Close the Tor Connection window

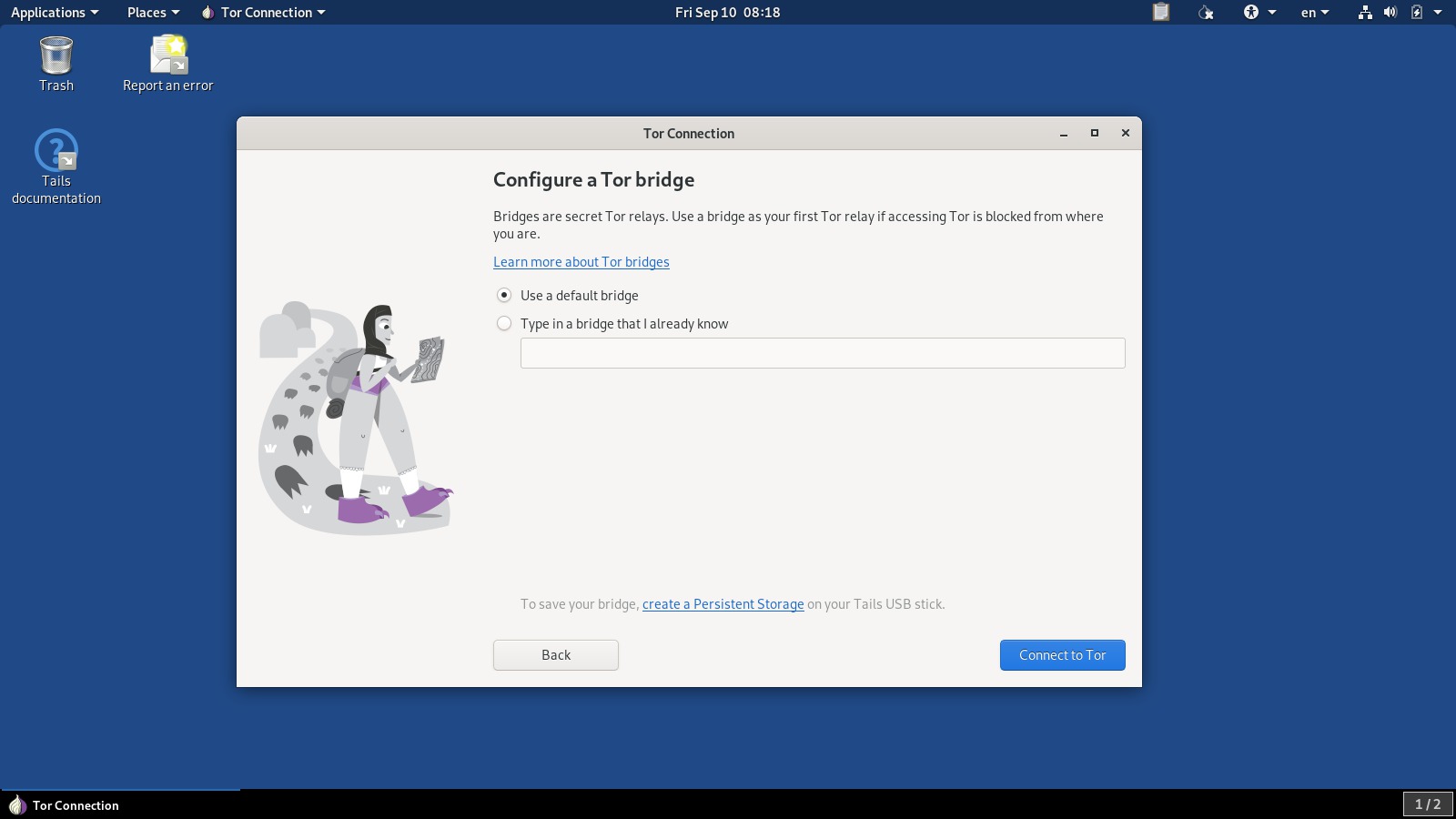pyautogui.click(x=1126, y=134)
